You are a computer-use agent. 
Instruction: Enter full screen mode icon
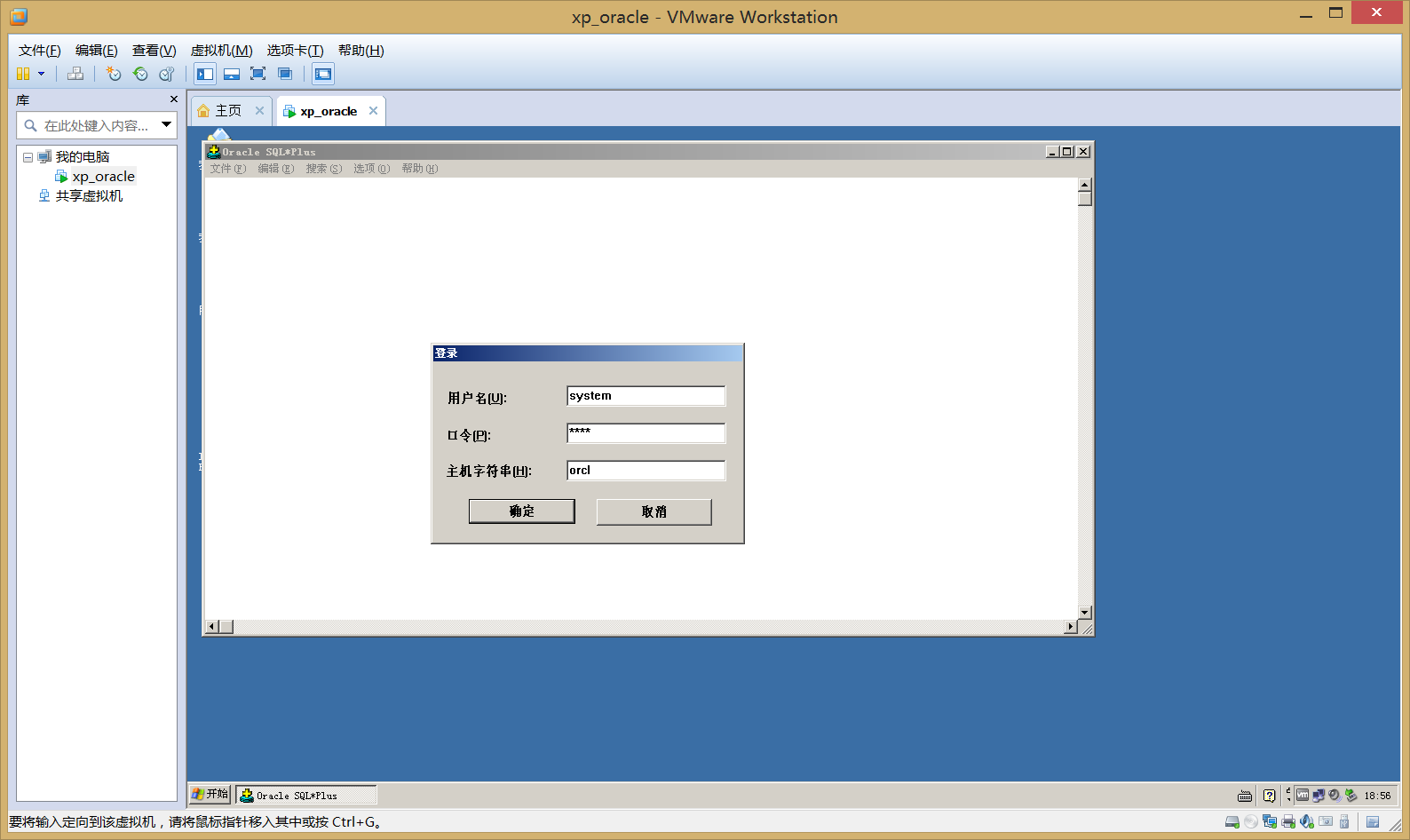pos(257,74)
